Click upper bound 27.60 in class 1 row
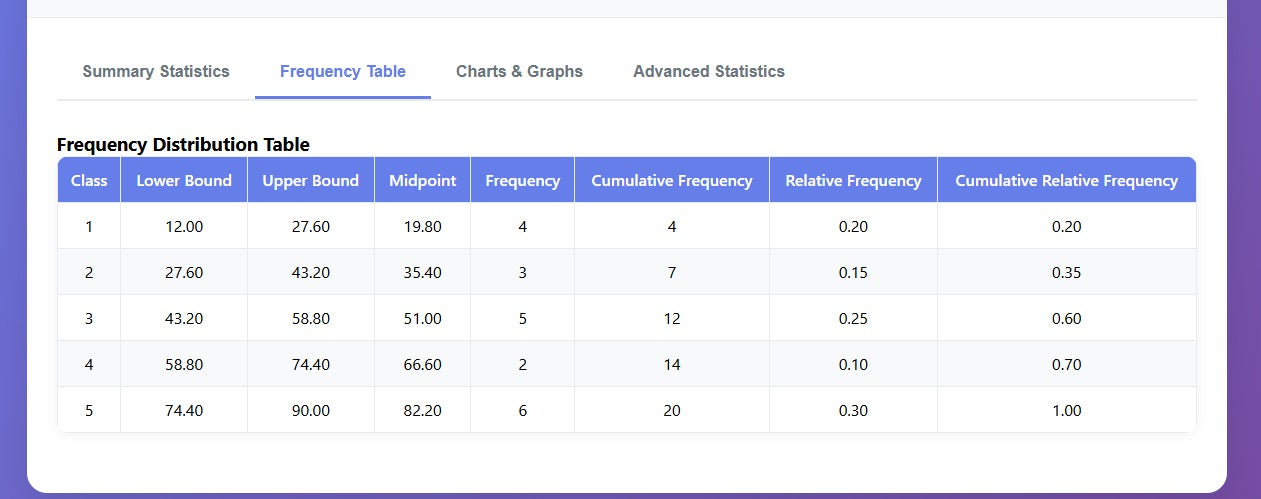1261x499 pixels. tap(311, 227)
